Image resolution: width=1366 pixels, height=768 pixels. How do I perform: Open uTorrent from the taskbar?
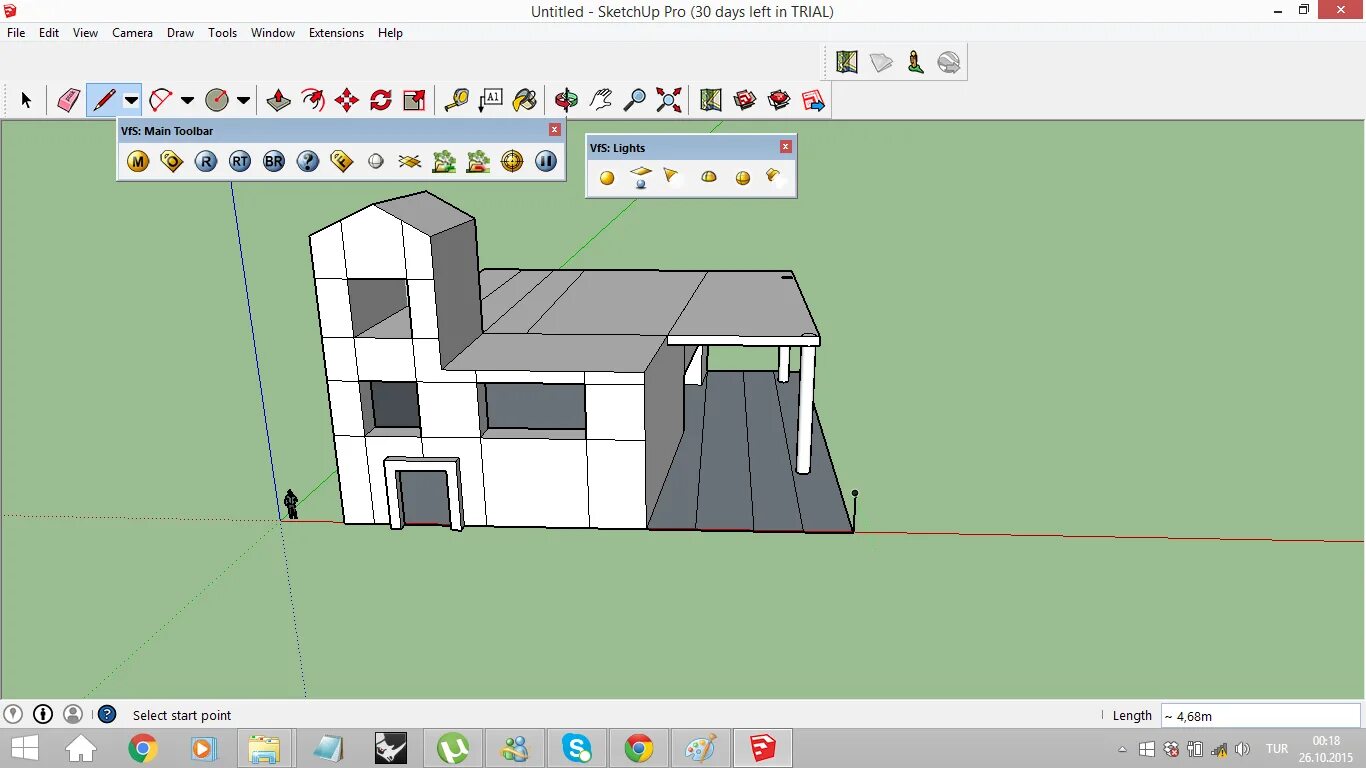(453, 748)
